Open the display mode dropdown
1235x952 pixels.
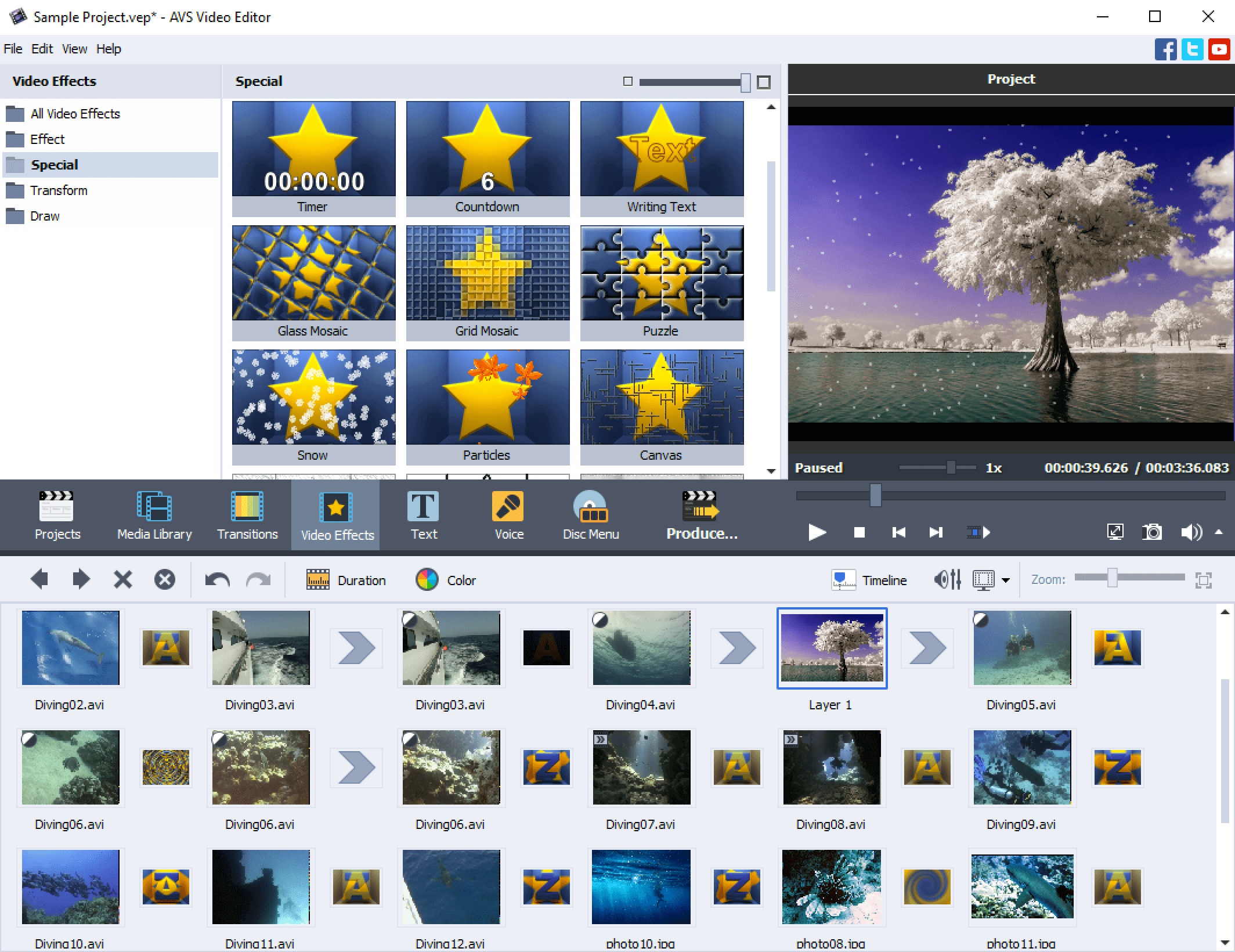(x=1006, y=579)
